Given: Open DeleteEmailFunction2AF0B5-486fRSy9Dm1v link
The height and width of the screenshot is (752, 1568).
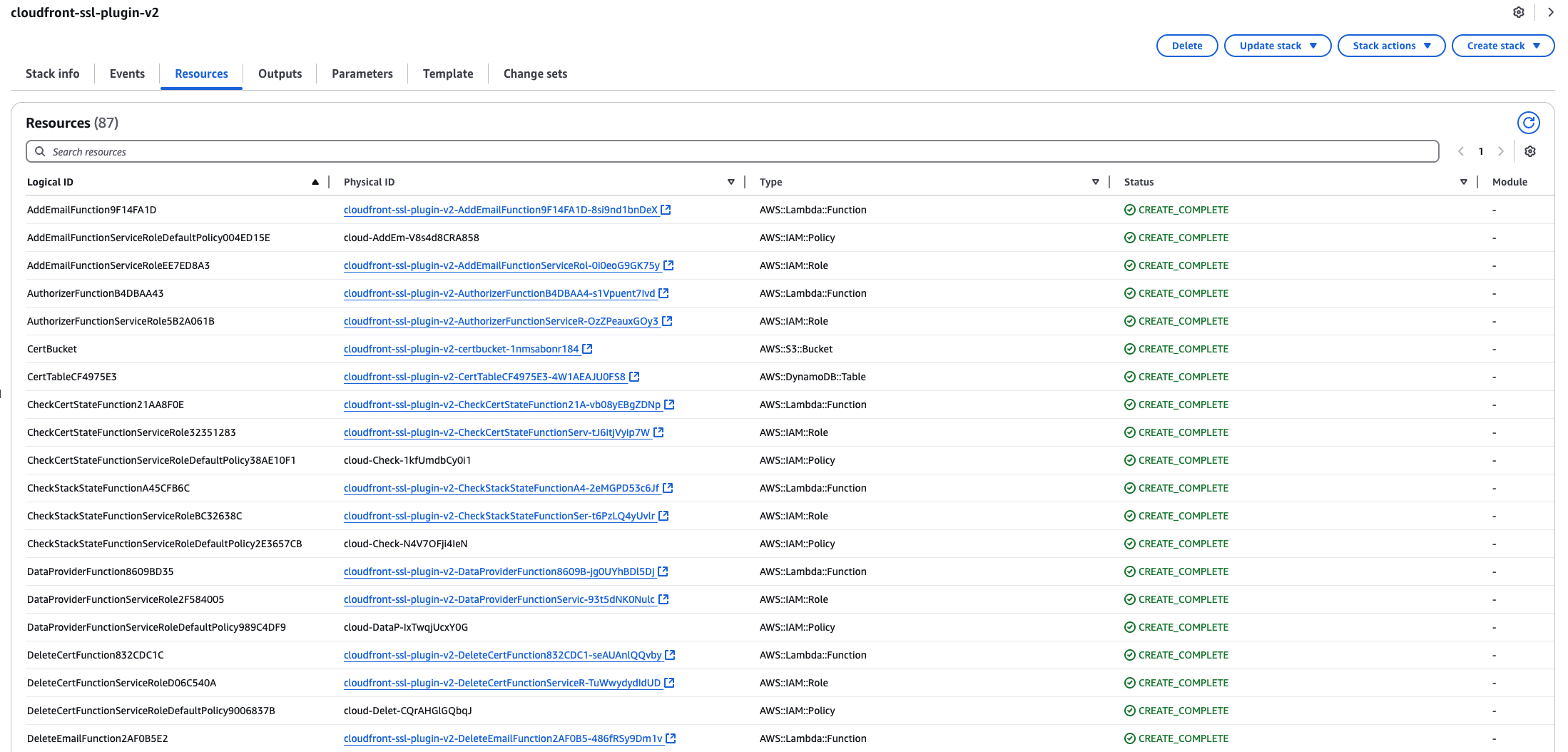Looking at the screenshot, I should tap(503, 738).
